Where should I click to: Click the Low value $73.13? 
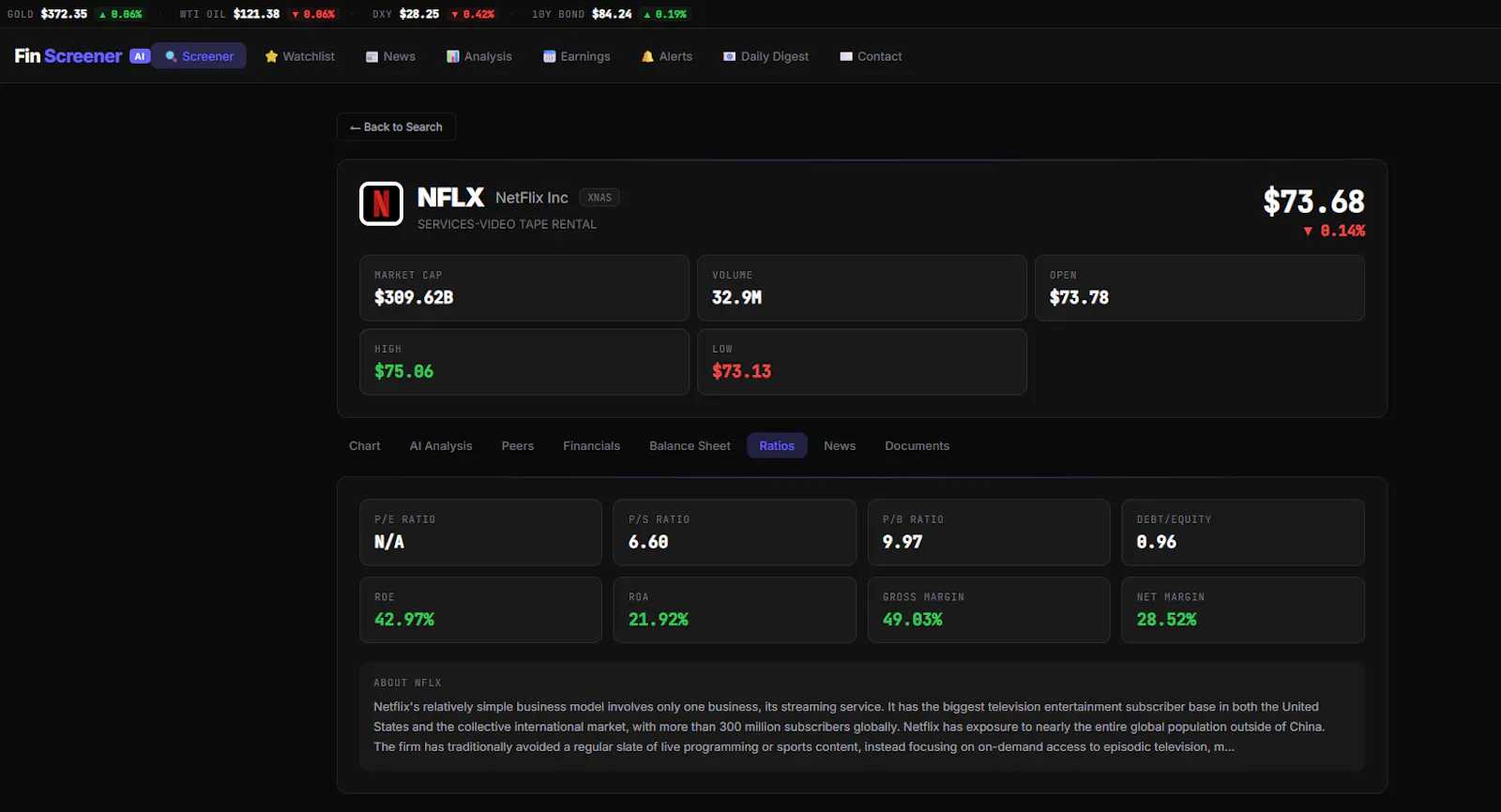[x=742, y=371]
